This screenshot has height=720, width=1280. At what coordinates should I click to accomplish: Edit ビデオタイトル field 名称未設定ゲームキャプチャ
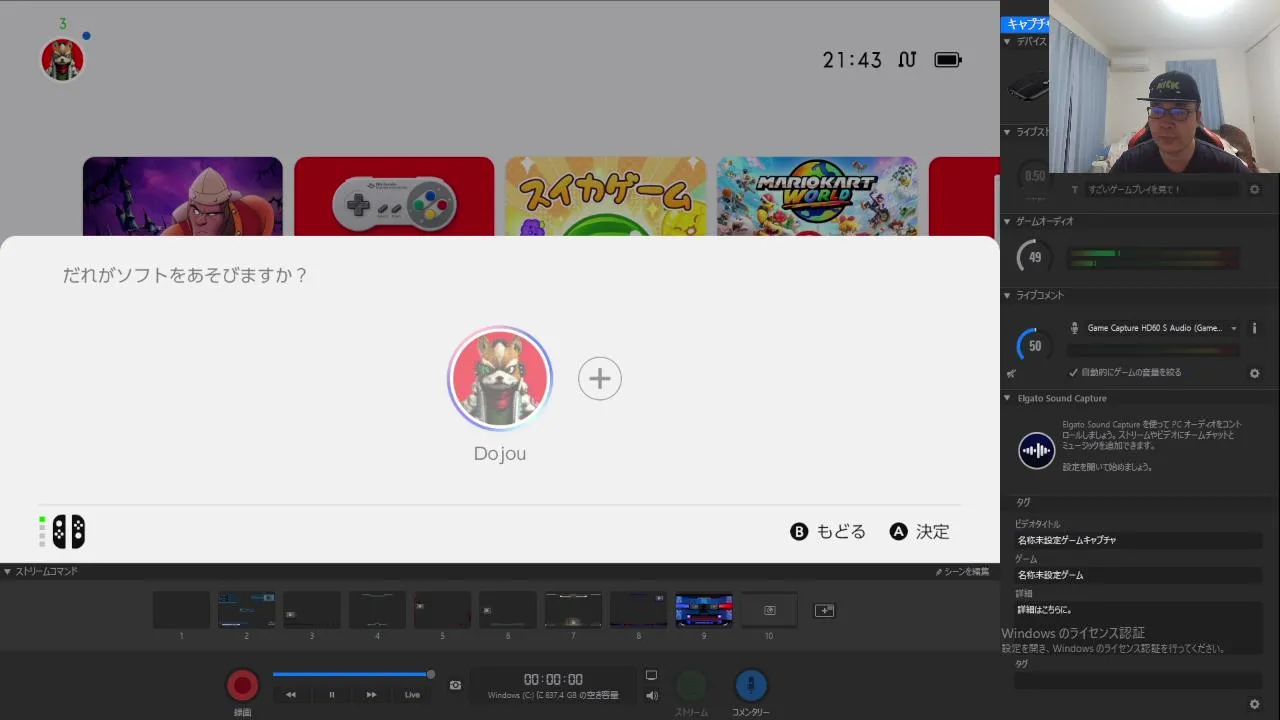point(1138,540)
